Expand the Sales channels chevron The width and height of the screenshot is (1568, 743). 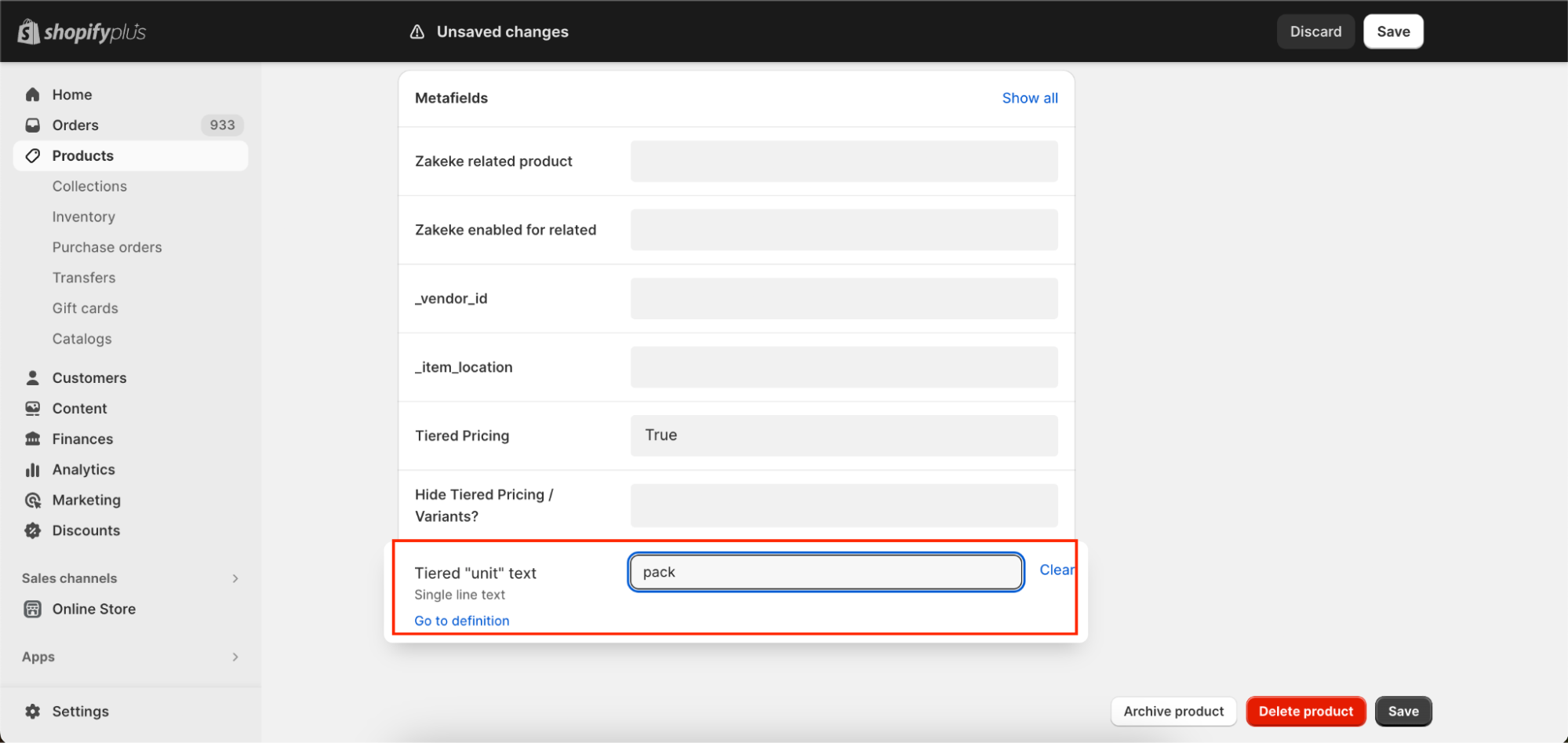coord(235,578)
